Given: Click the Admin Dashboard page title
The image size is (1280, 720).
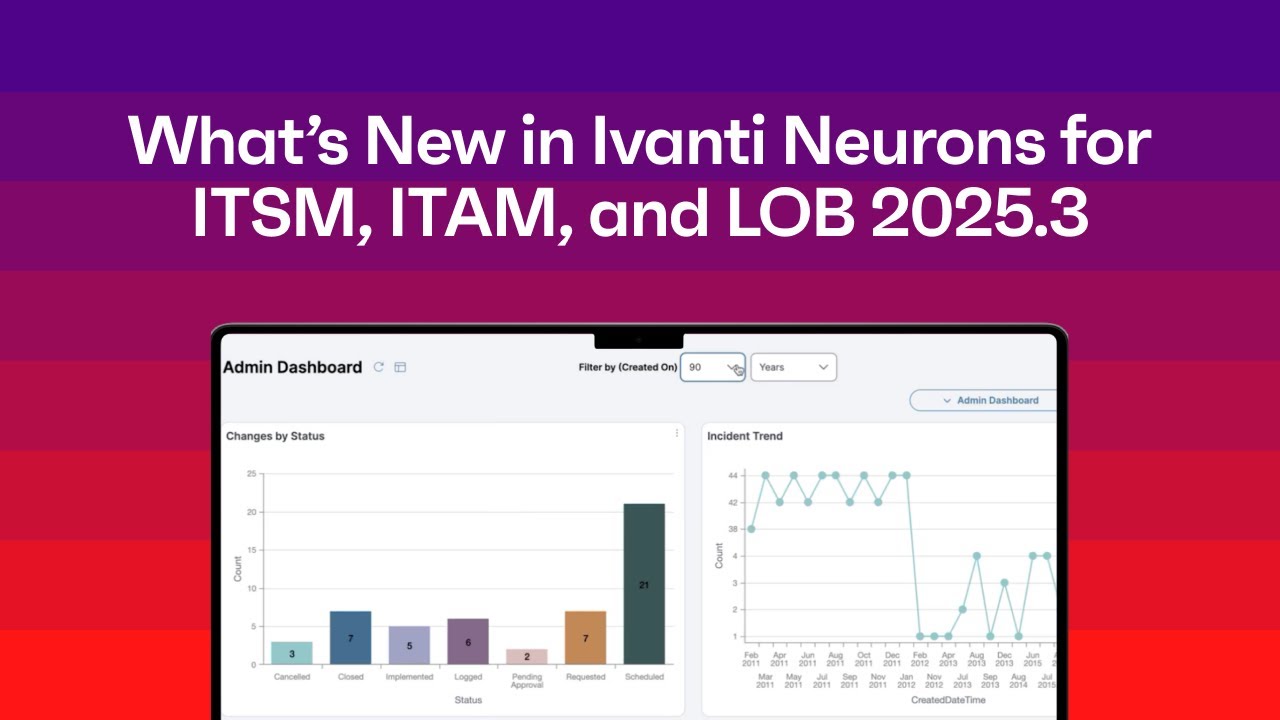Looking at the screenshot, I should point(292,367).
